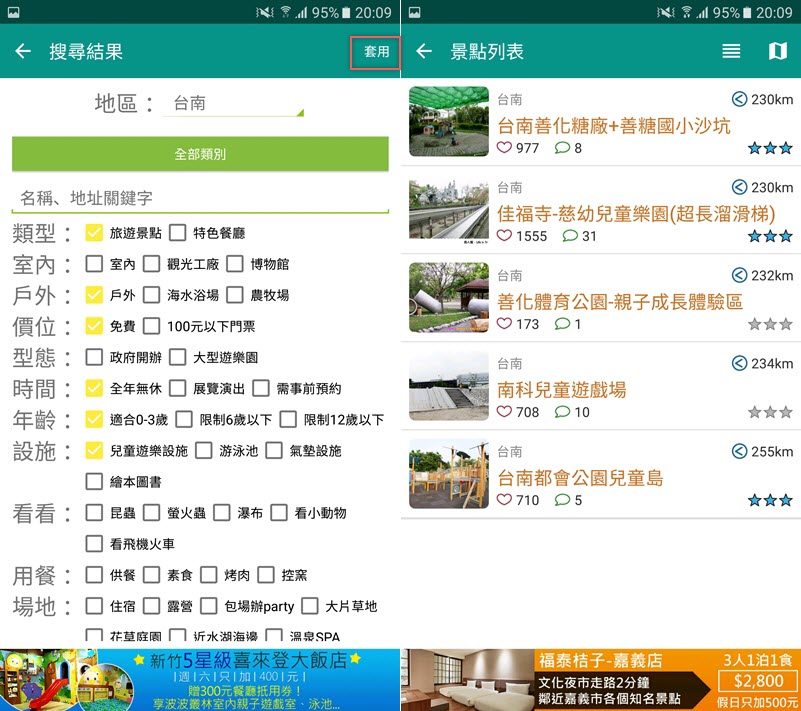The width and height of the screenshot is (801, 711).
Task: Tap distance arrow icon beside 234km
Action: [x=739, y=363]
